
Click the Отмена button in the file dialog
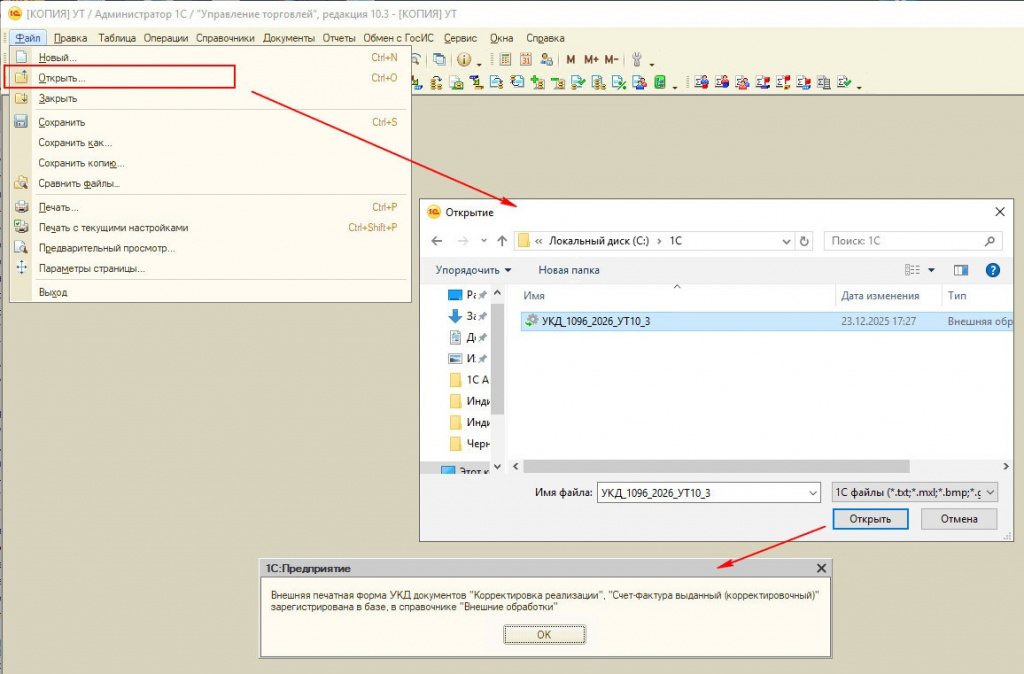click(x=959, y=519)
